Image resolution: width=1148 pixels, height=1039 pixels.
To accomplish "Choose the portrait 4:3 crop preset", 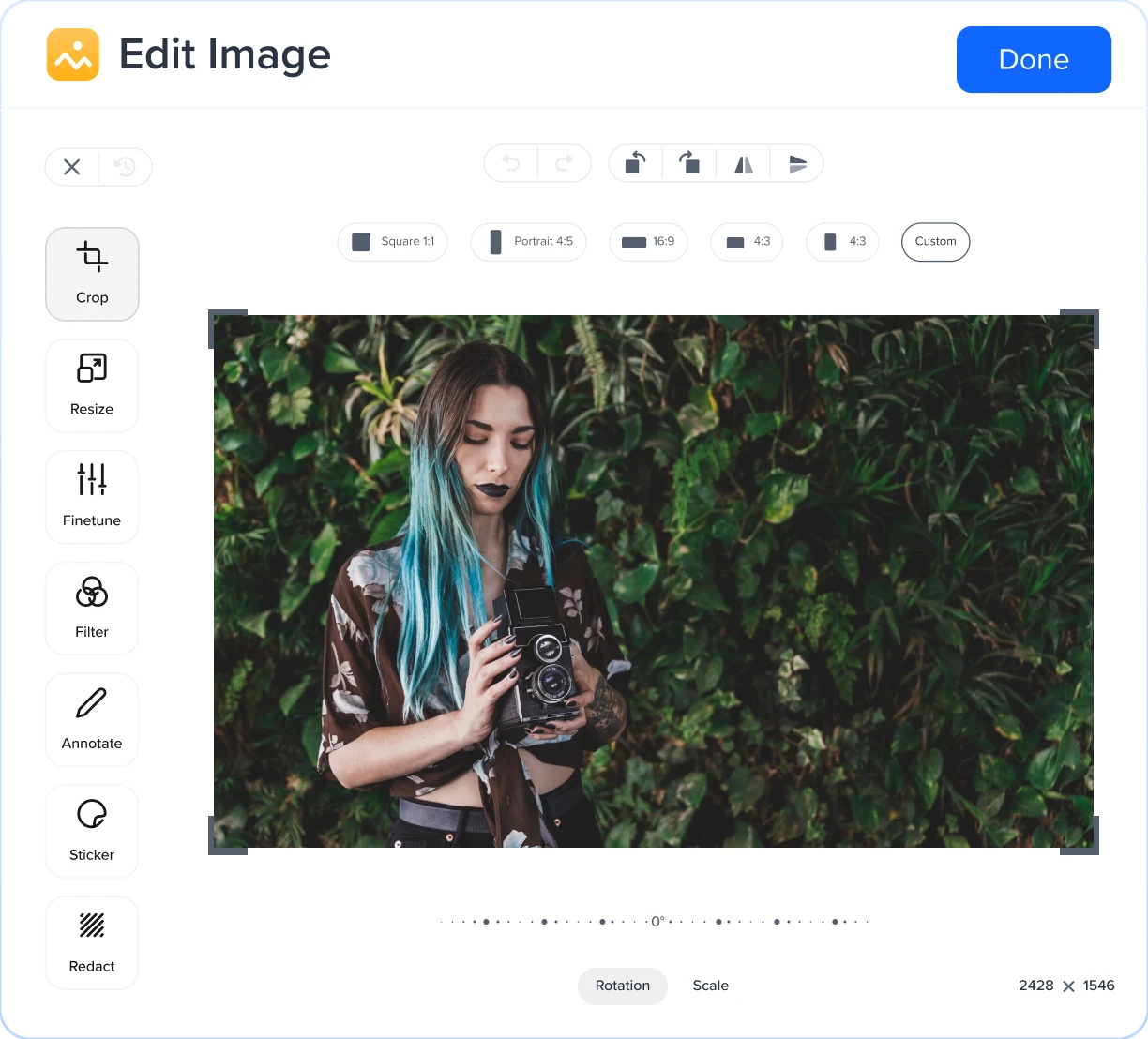I will 842,241.
